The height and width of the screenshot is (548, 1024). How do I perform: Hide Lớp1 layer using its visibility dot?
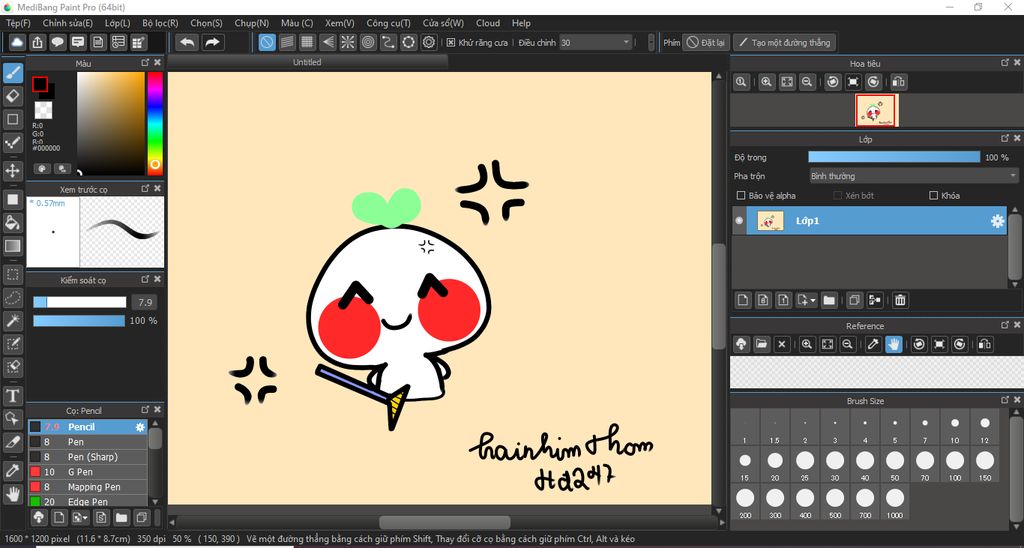click(x=740, y=221)
